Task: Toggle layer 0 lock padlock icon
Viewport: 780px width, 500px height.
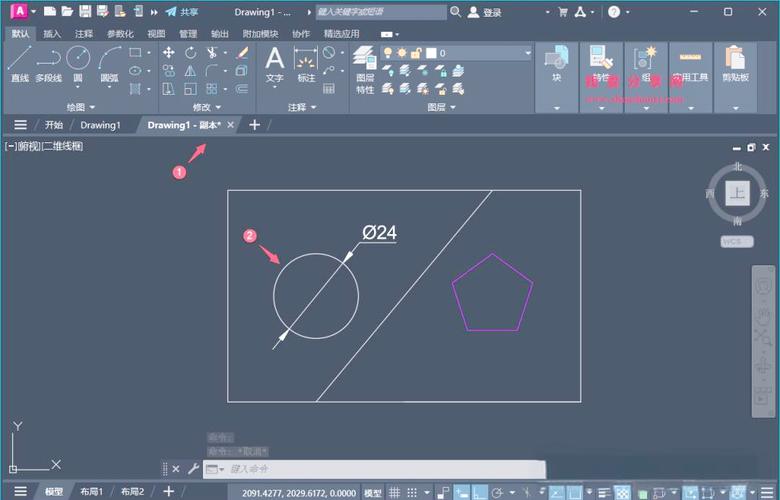Action: coord(416,53)
